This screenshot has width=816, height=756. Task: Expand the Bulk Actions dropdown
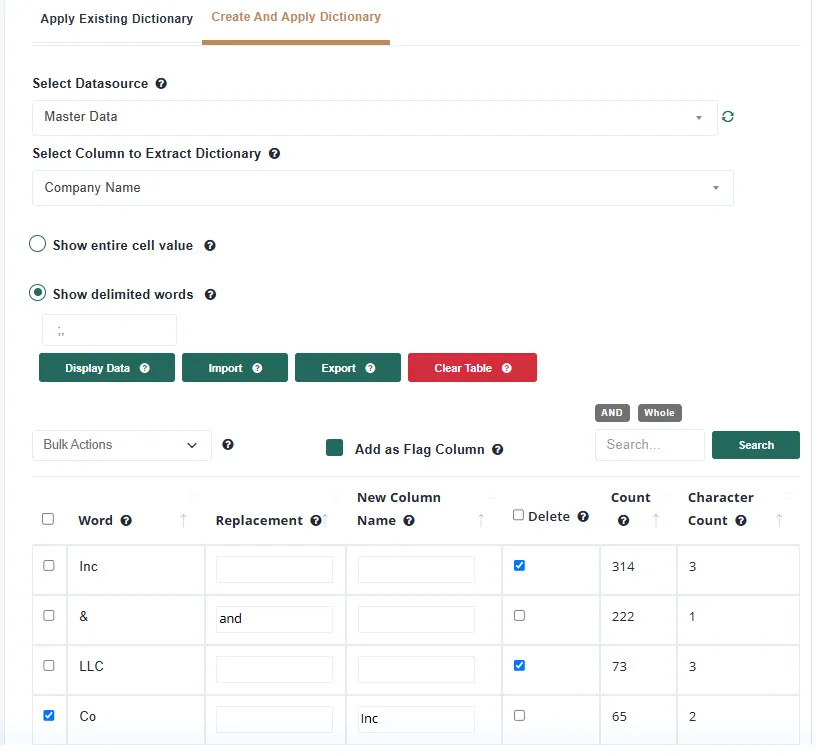122,445
